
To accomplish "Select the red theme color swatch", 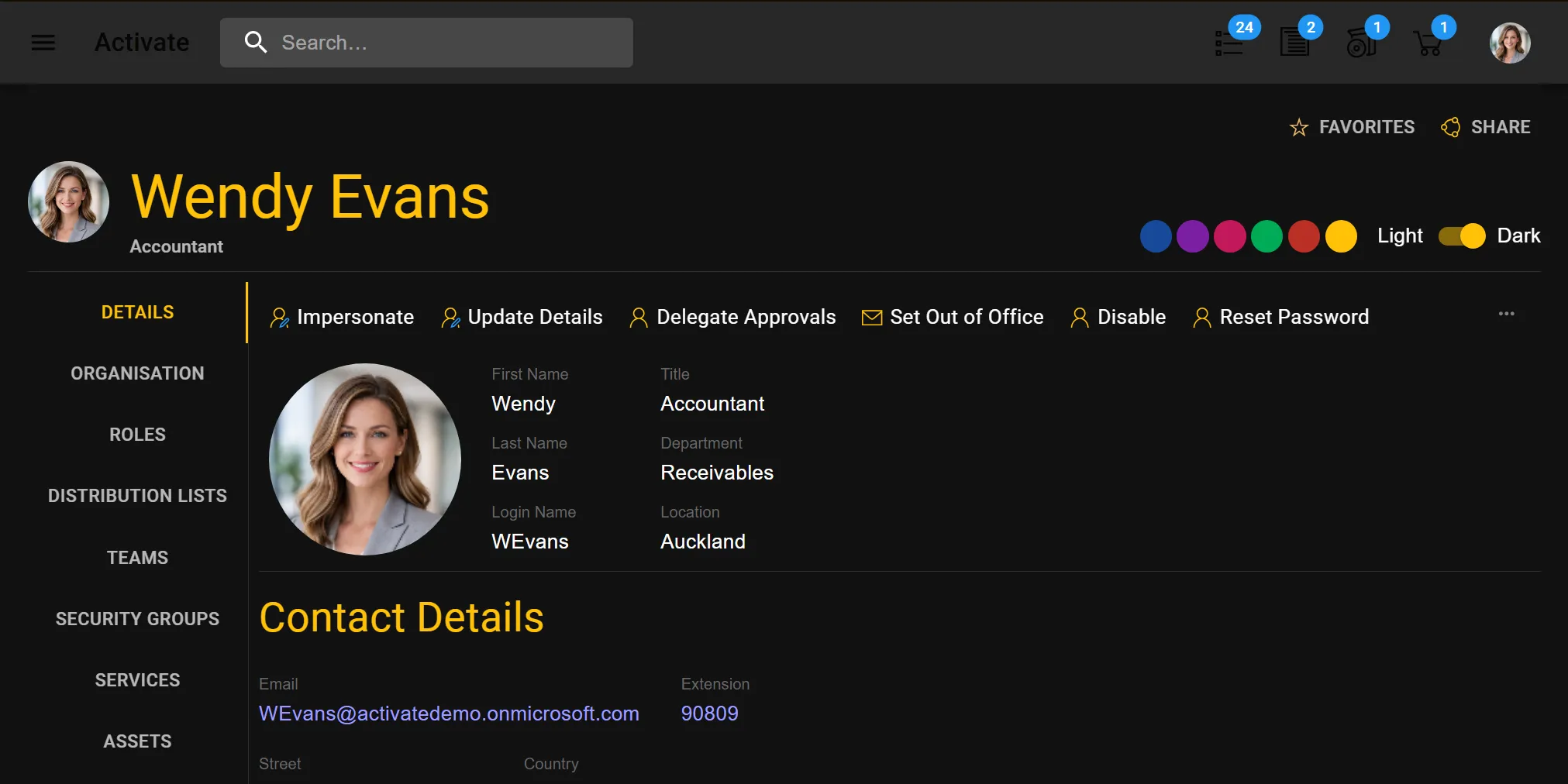I will [x=1304, y=236].
